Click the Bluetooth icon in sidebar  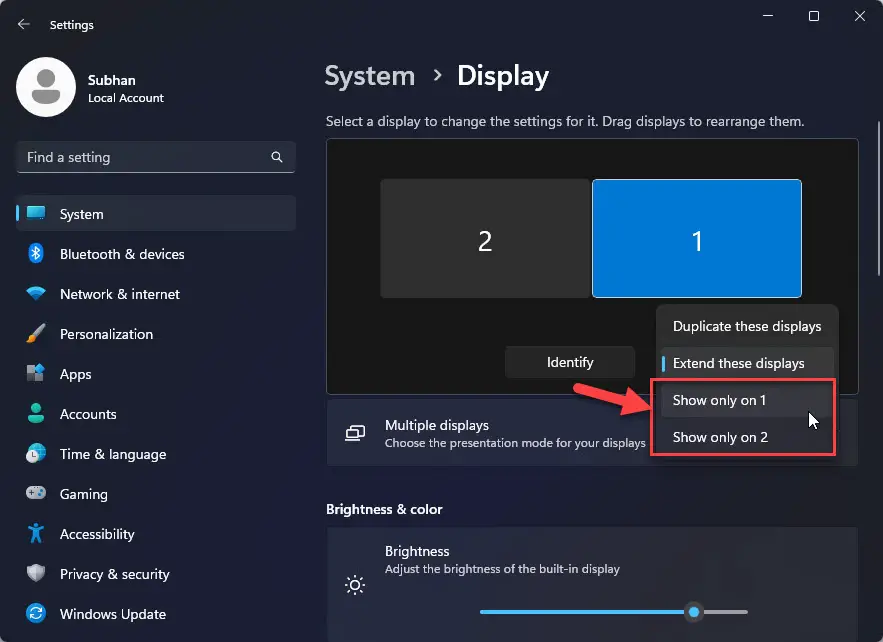[36, 253]
